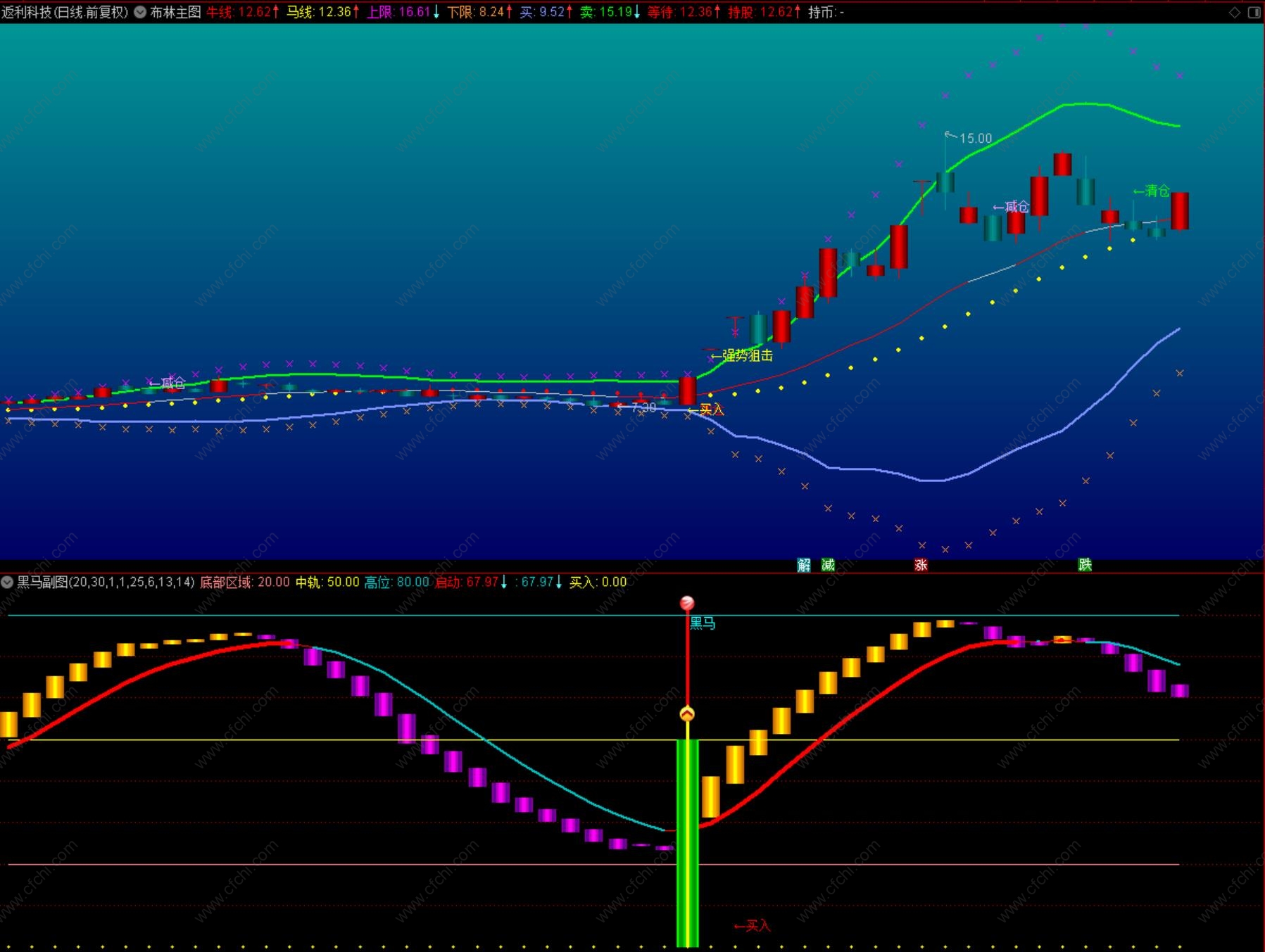Click the 马线: 12.36 value
Image resolution: width=1265 pixels, height=952 pixels.
[323, 12]
